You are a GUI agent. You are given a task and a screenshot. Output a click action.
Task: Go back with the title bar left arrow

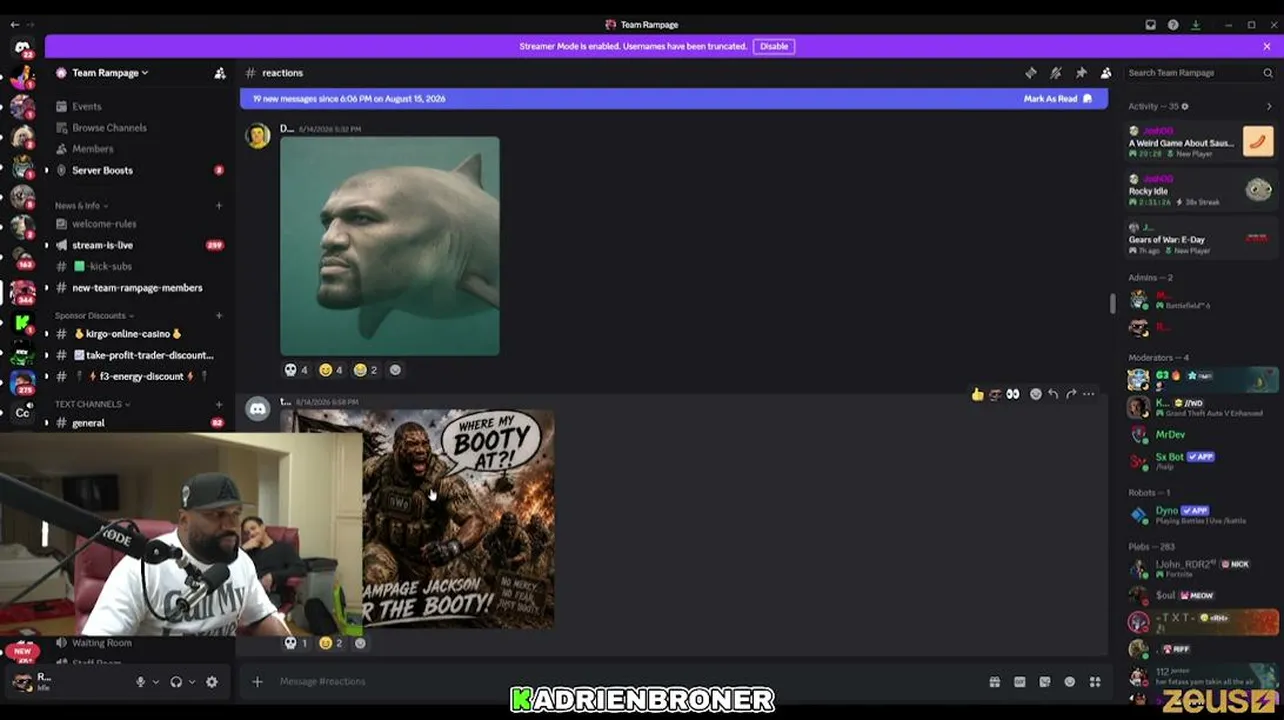point(14,24)
